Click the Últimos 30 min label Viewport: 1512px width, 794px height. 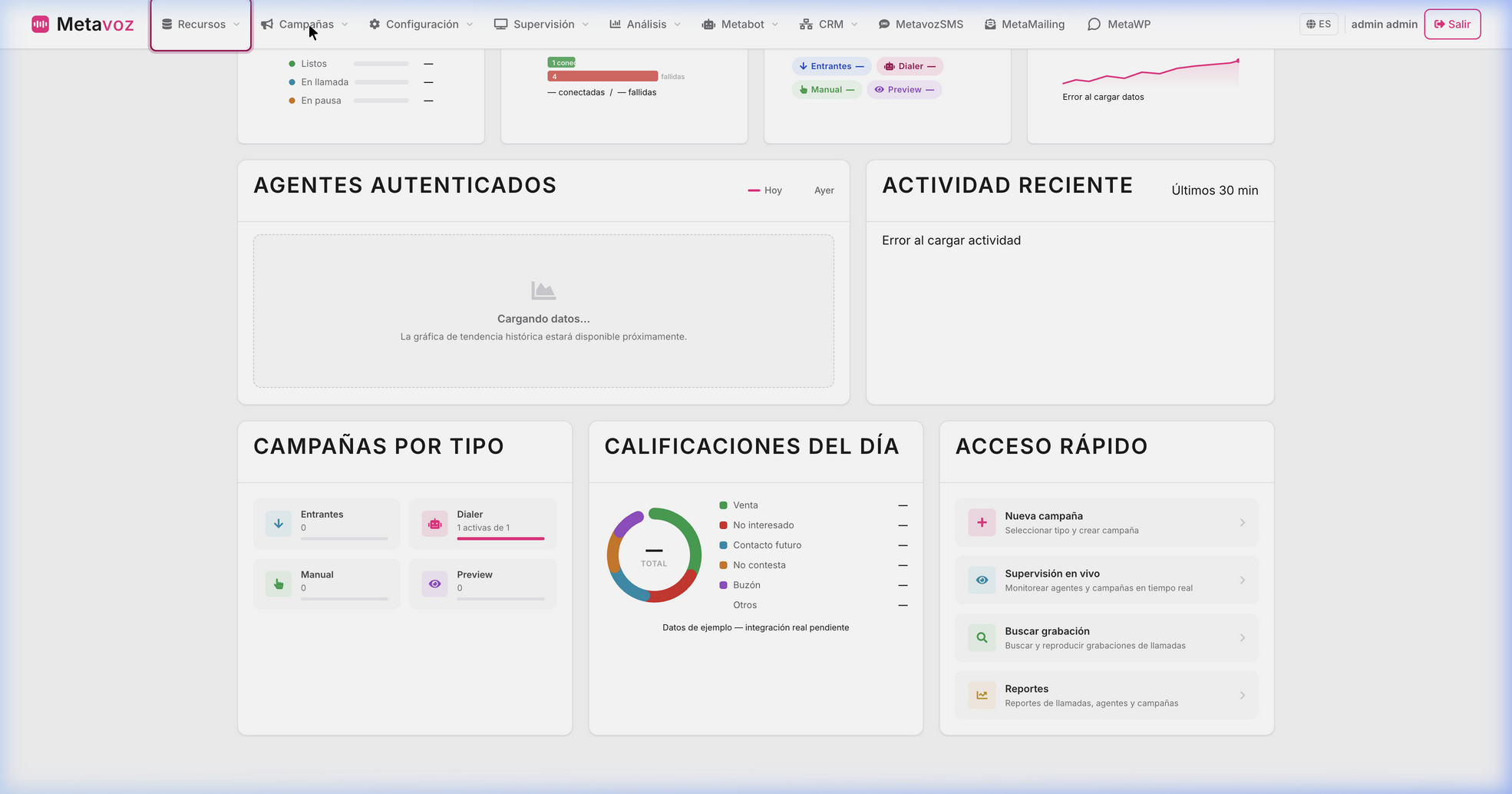click(1214, 190)
